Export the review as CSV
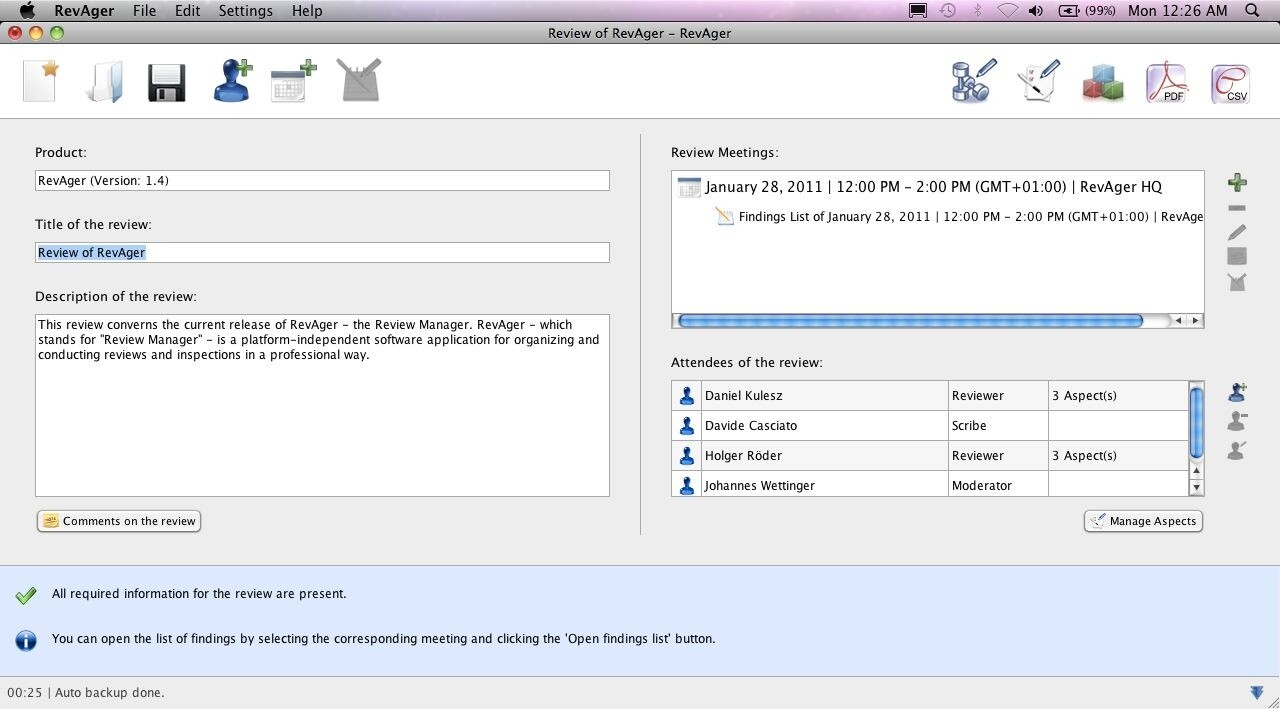This screenshot has height=709, width=1280. [1230, 83]
